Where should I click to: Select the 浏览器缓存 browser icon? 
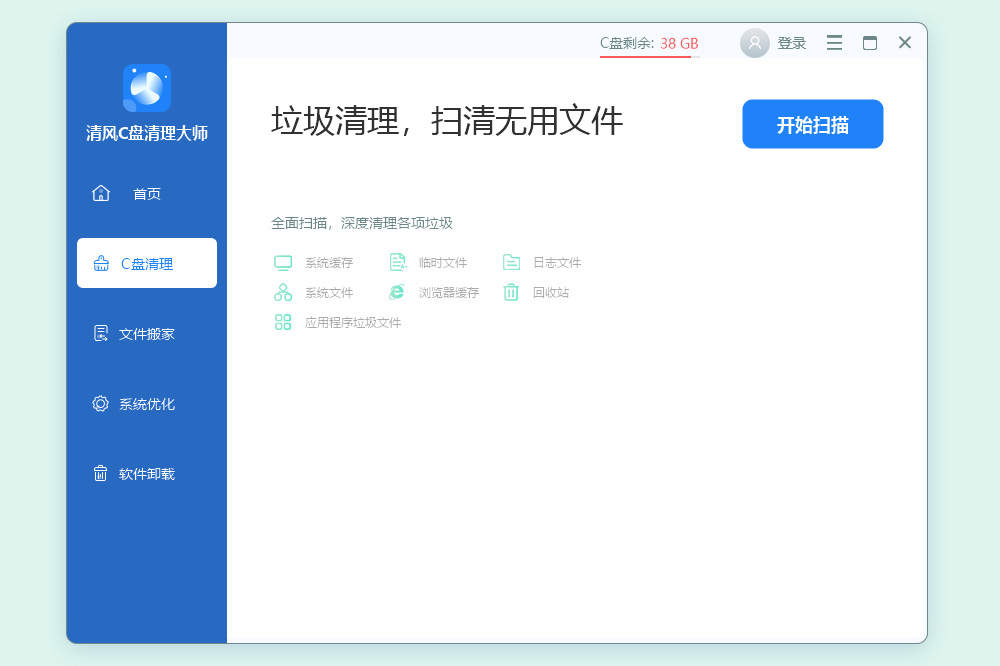coord(397,293)
